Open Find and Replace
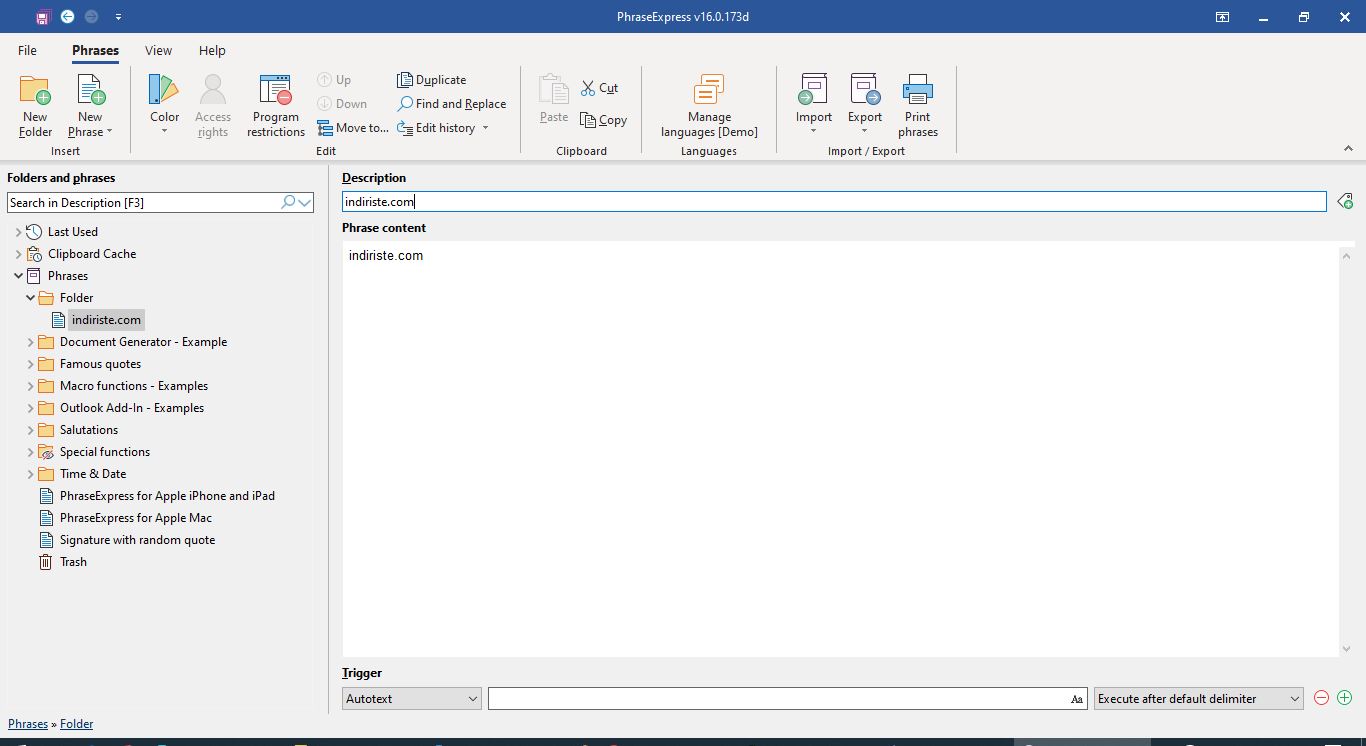The width and height of the screenshot is (1366, 746). 452,104
